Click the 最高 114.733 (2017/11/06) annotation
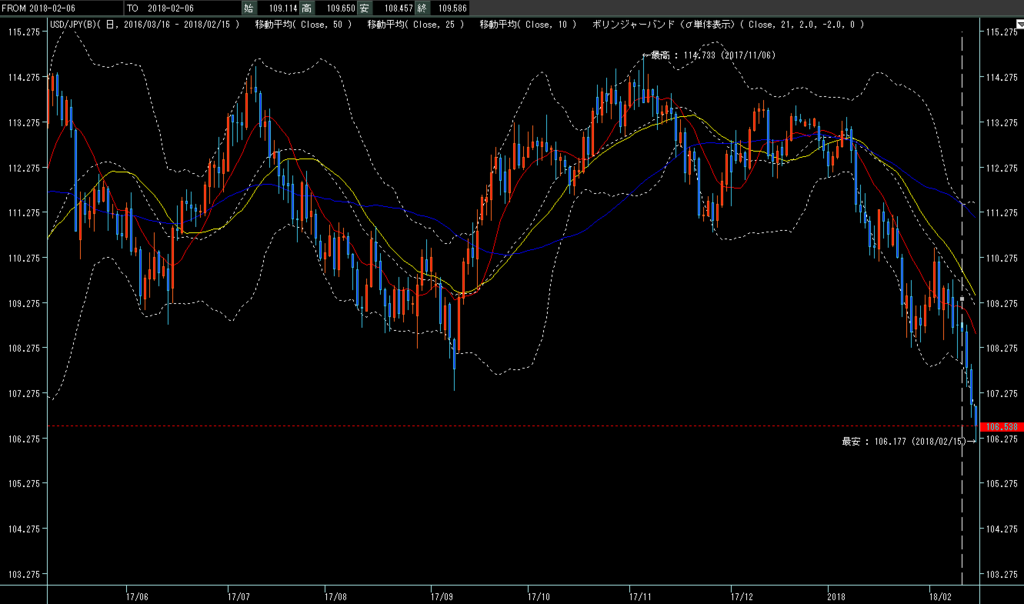Viewport: 1024px width, 604px height. pos(709,56)
